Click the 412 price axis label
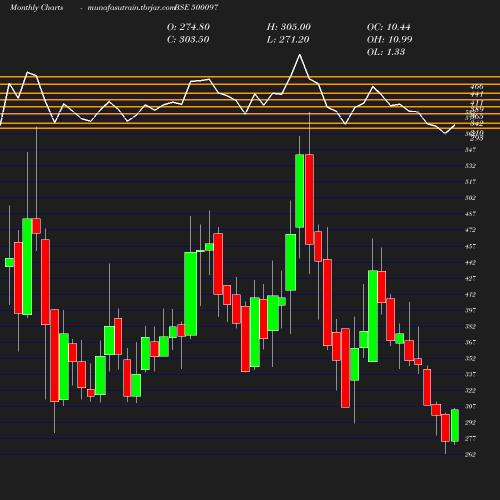Screen dimensions: 500x500 470,295
